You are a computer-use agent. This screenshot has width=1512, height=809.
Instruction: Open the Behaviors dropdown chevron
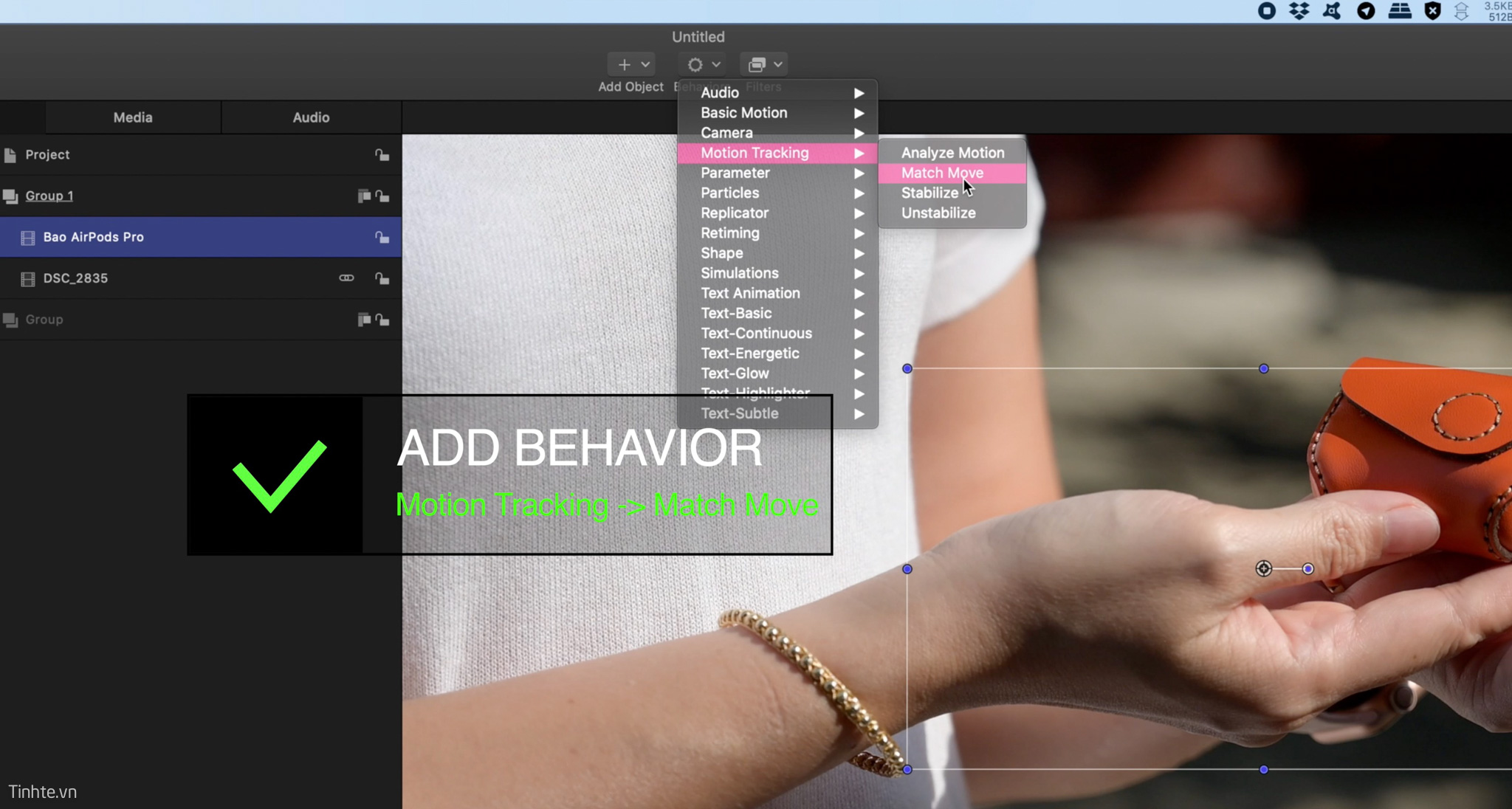pos(716,64)
